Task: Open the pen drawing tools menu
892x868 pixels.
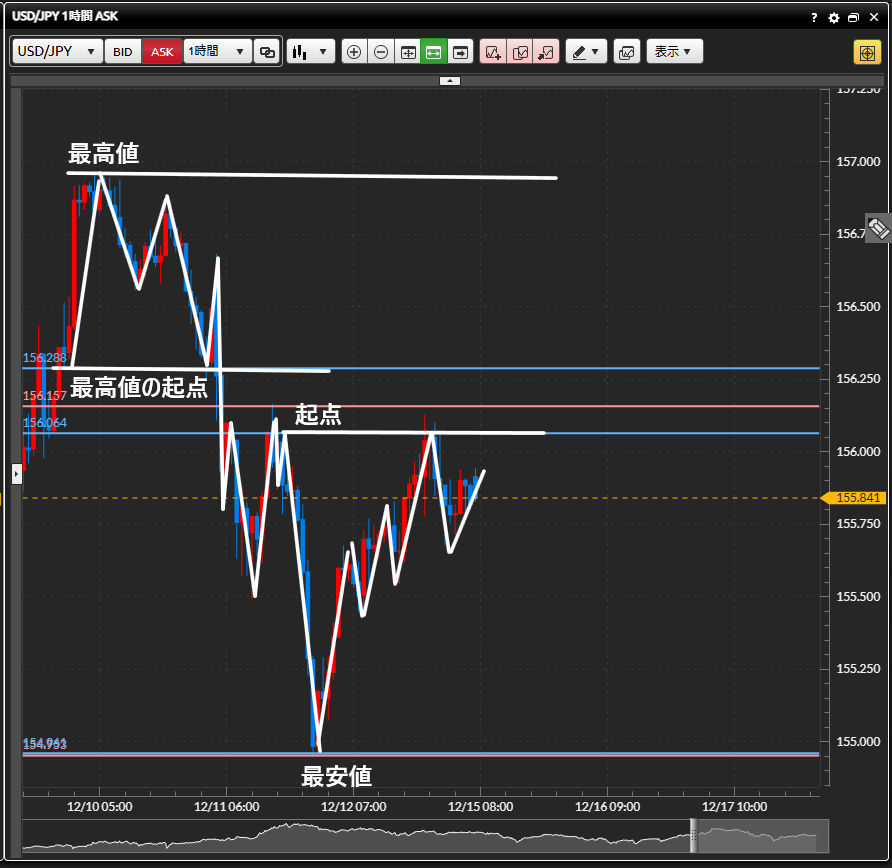Action: pyautogui.click(x=586, y=52)
